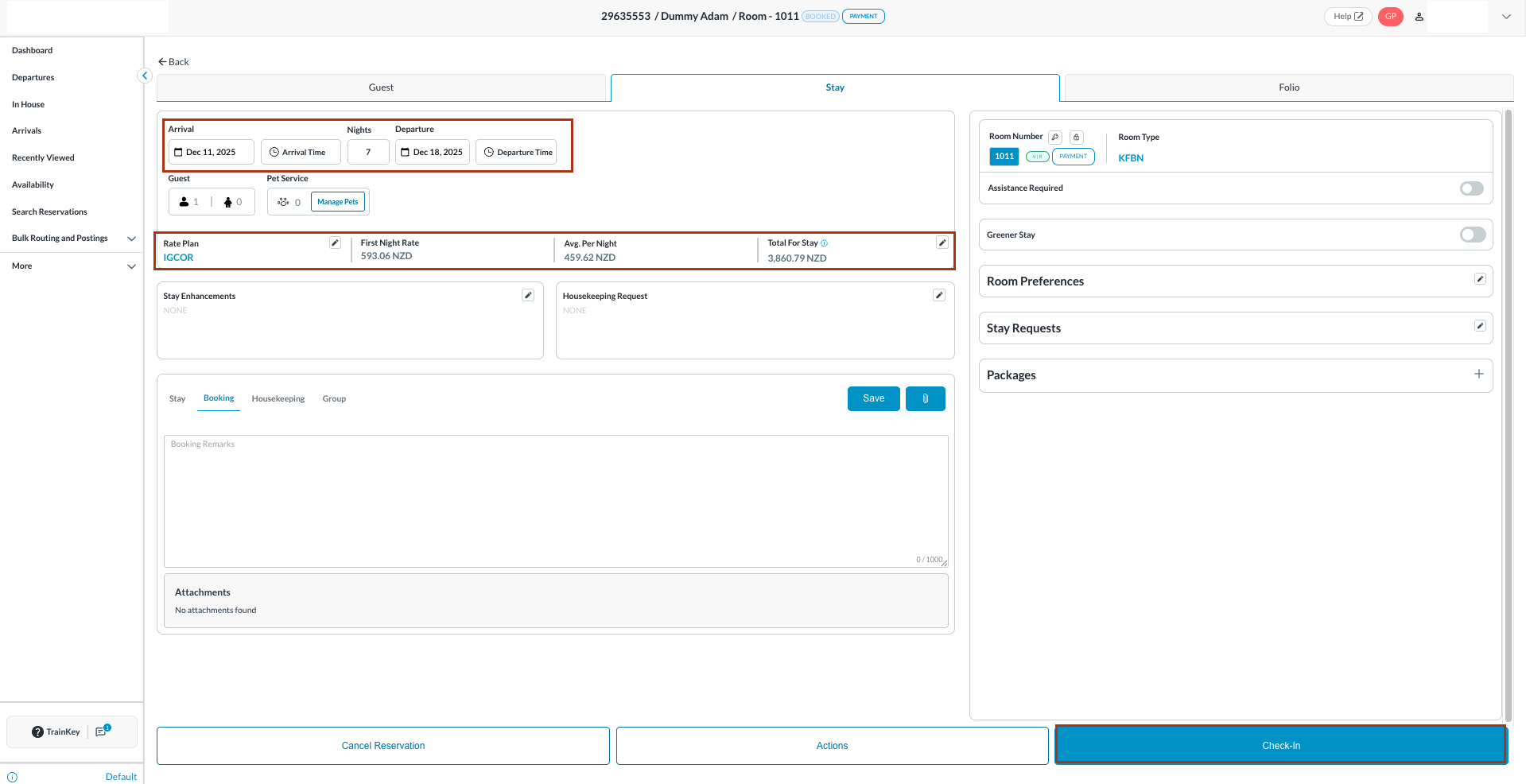Image resolution: width=1526 pixels, height=784 pixels.
Task: Click the room lock icon beside Room Number
Action: (1076, 138)
